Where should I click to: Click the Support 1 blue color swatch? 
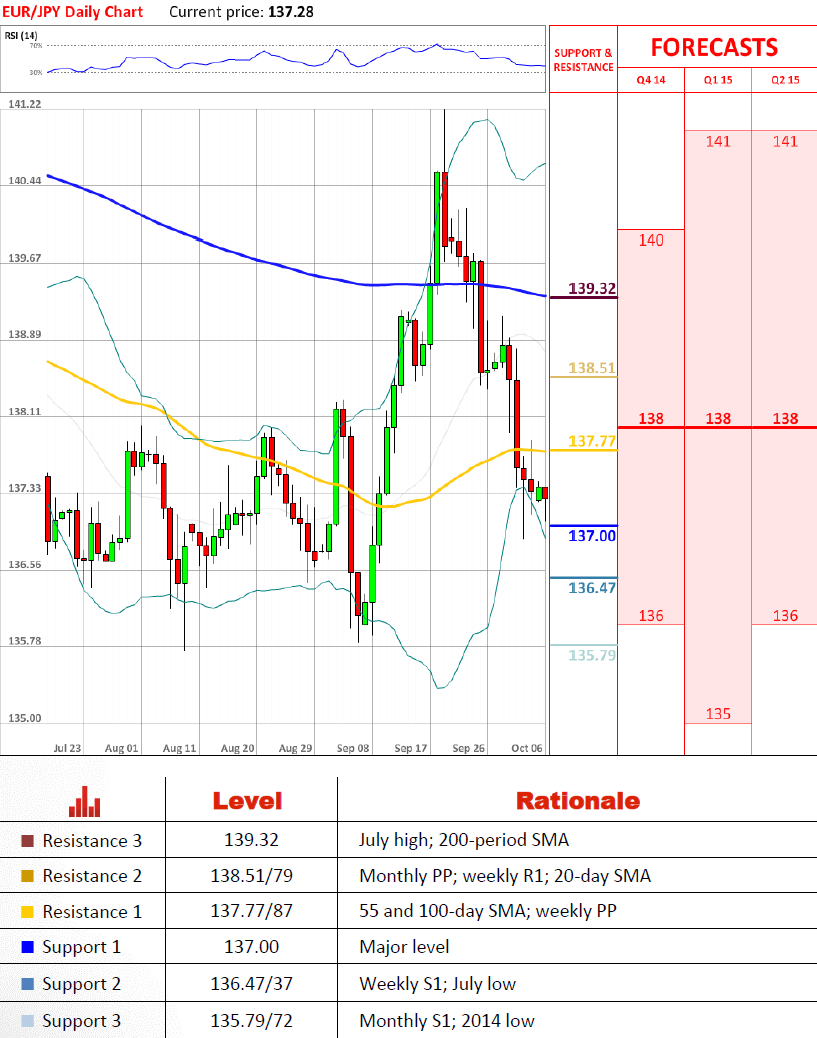(x=27, y=947)
